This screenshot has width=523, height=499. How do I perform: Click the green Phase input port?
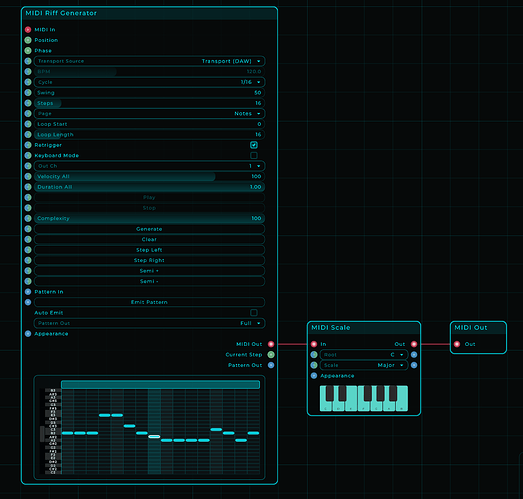[28, 51]
